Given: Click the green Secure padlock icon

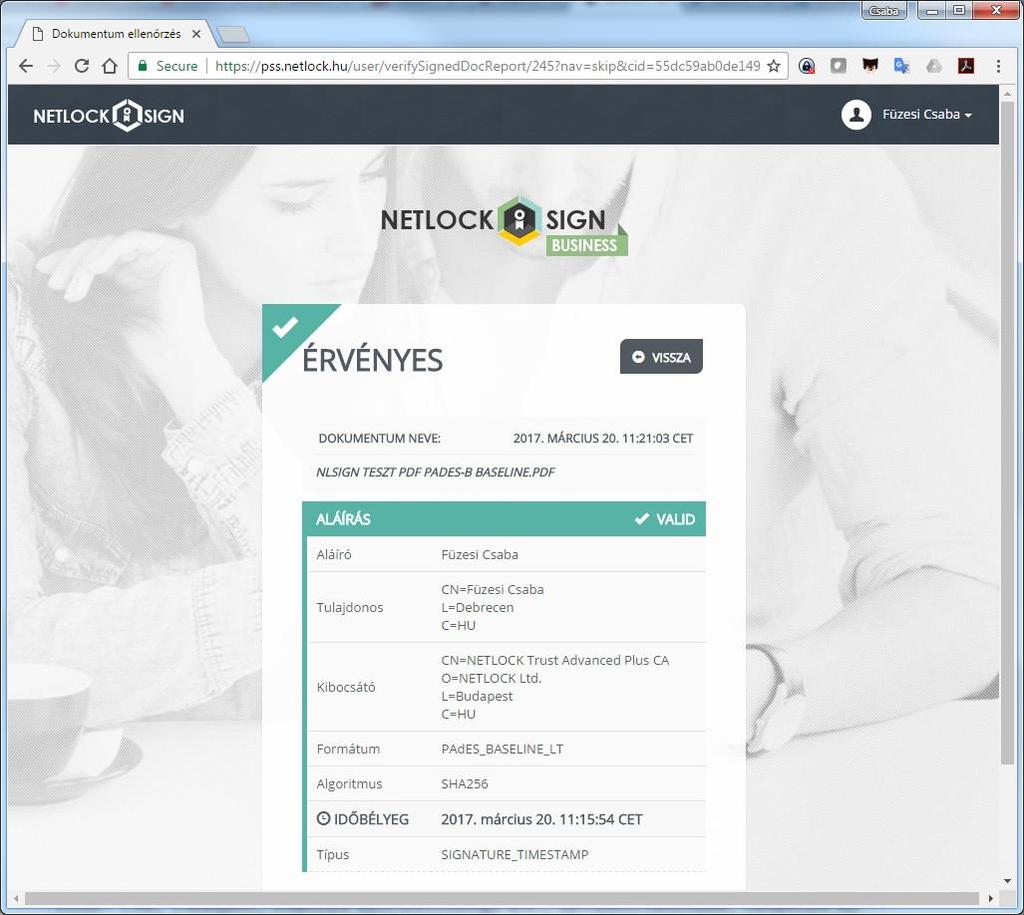Looking at the screenshot, I should [142, 65].
